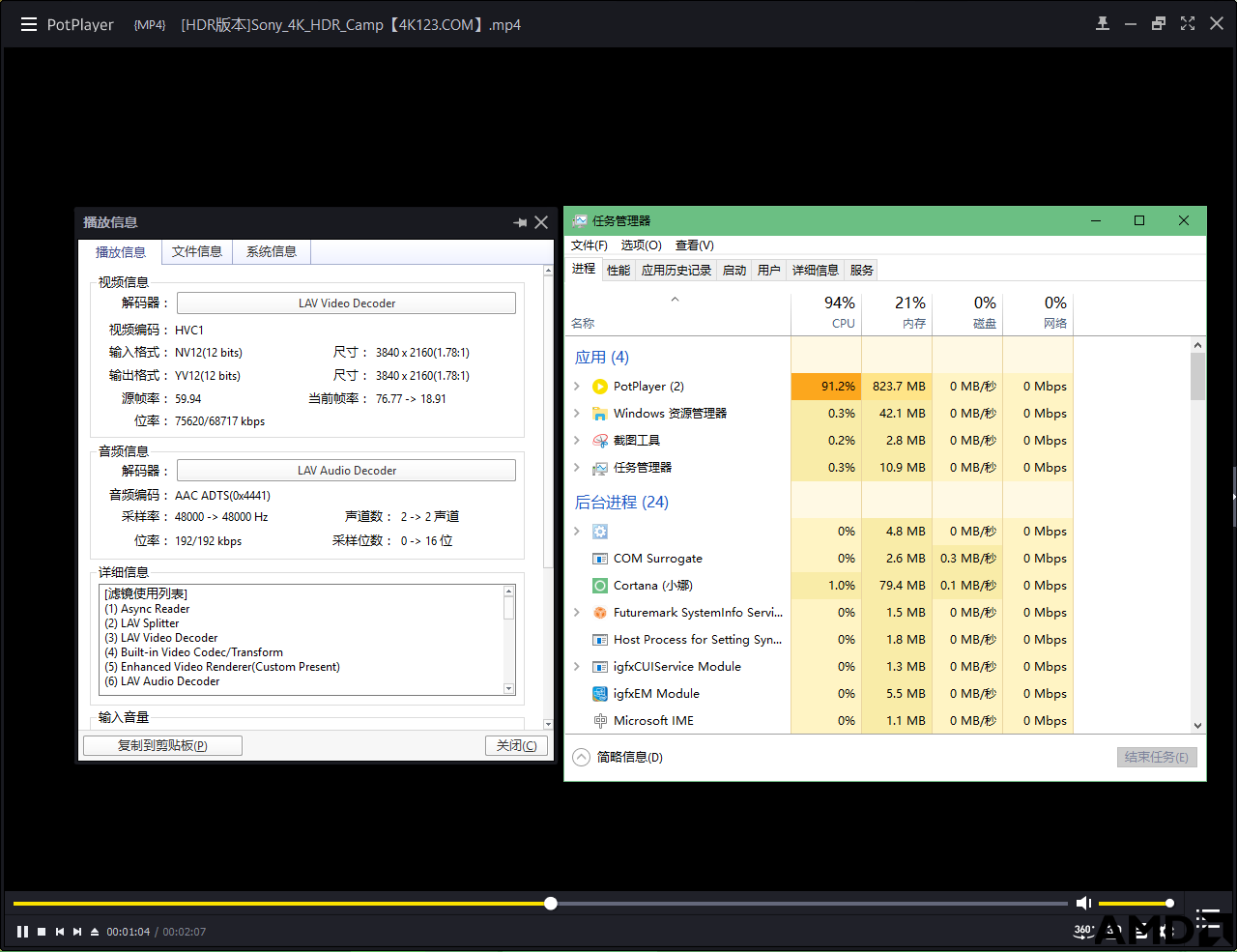The width and height of the screenshot is (1237, 952).
Task: Click the igfxCUIService Module icon
Action: click(x=600, y=667)
